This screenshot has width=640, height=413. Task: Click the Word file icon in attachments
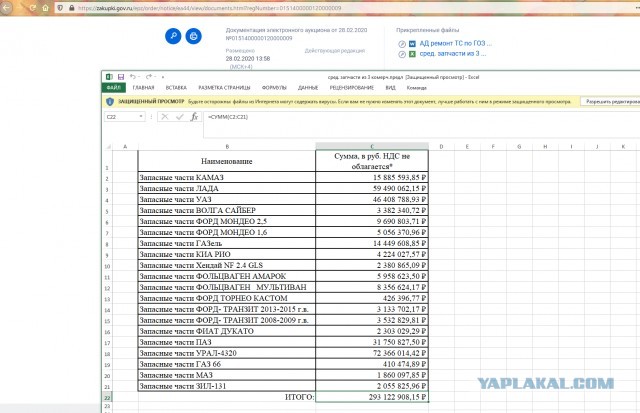pyautogui.click(x=412, y=43)
